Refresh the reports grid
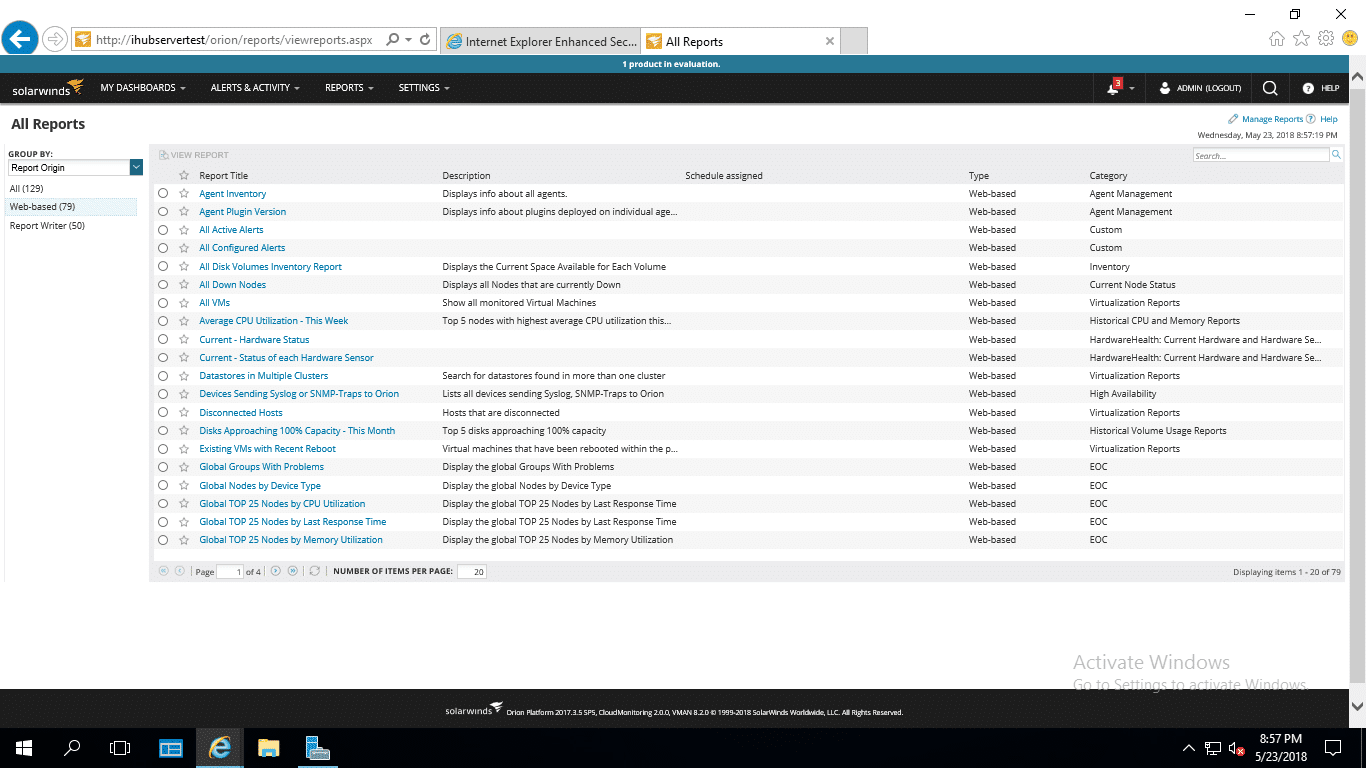This screenshot has height=768, width=1366. tap(314, 571)
